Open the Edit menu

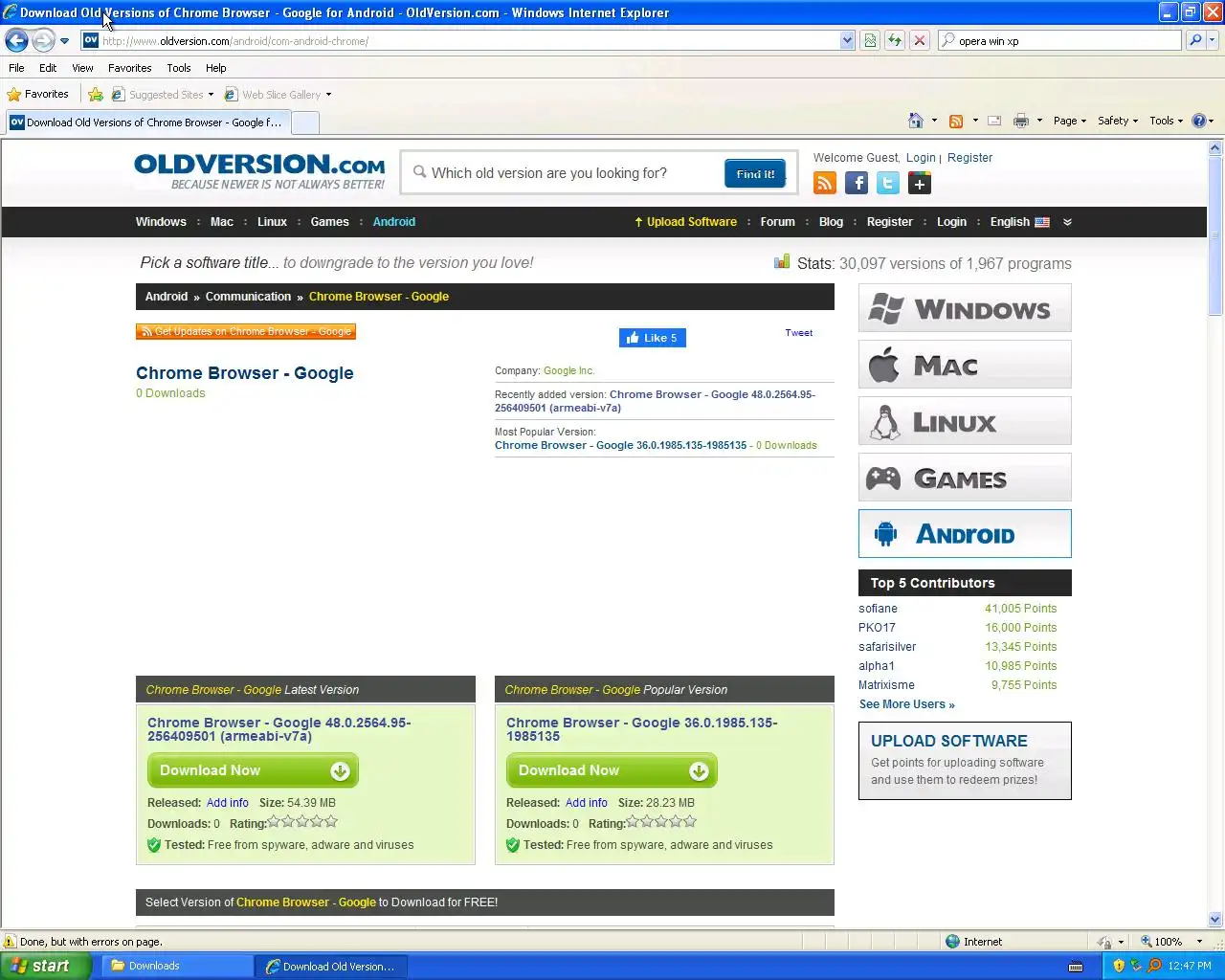click(x=48, y=68)
